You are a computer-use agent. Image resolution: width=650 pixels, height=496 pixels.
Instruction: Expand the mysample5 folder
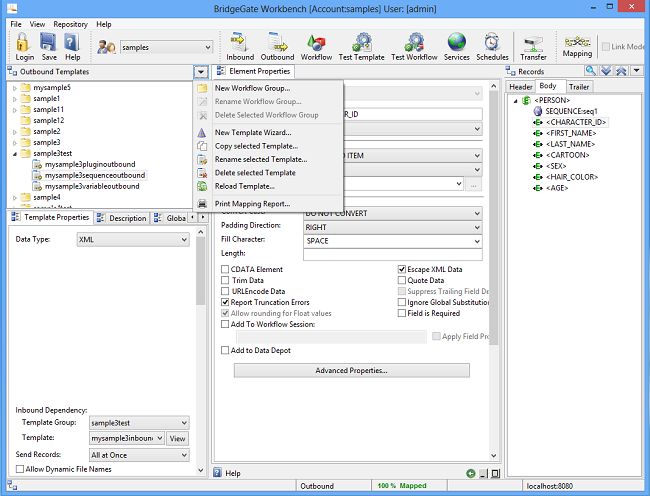coord(15,88)
